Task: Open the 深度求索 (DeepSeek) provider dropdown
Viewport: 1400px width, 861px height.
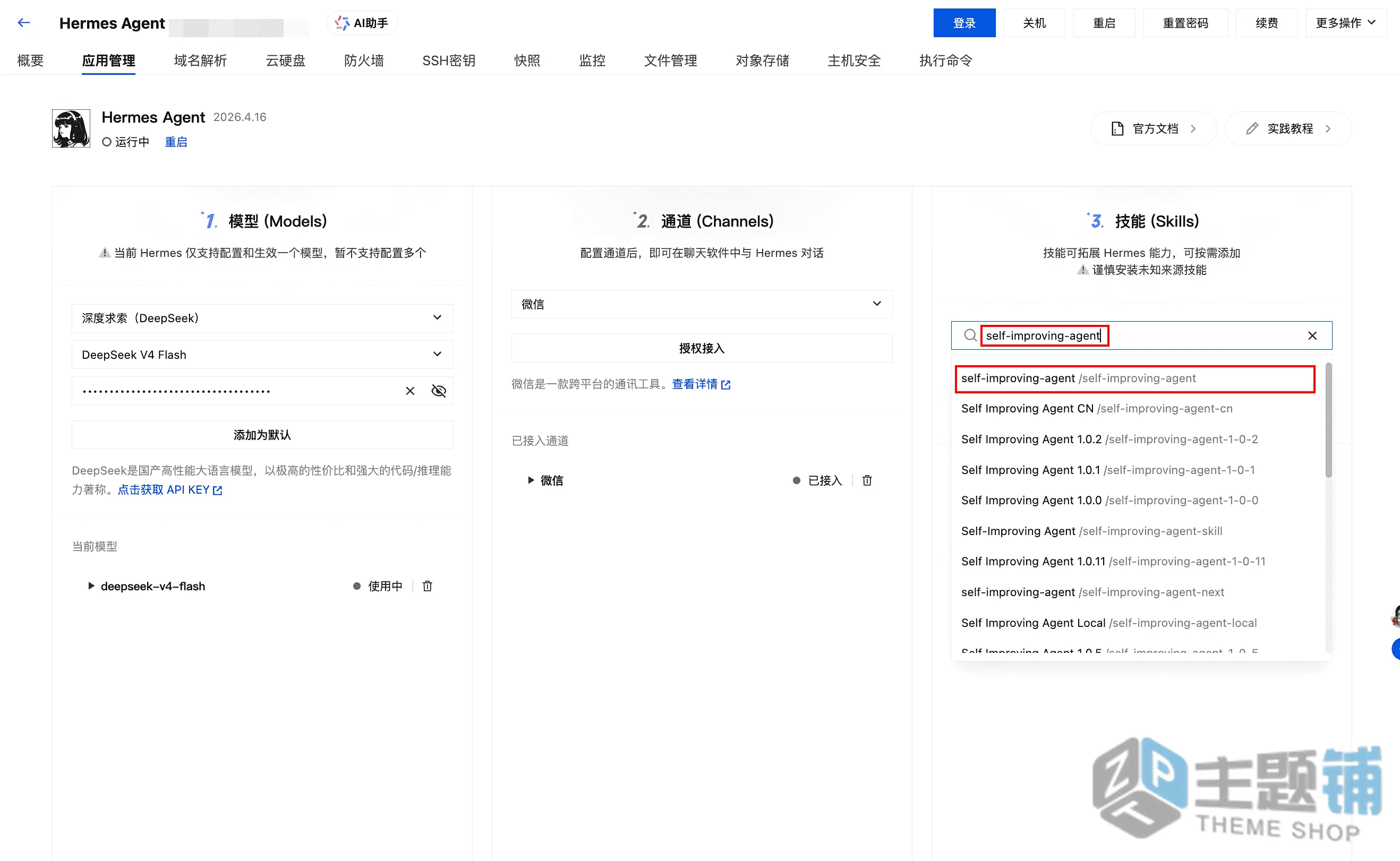Action: click(x=262, y=318)
